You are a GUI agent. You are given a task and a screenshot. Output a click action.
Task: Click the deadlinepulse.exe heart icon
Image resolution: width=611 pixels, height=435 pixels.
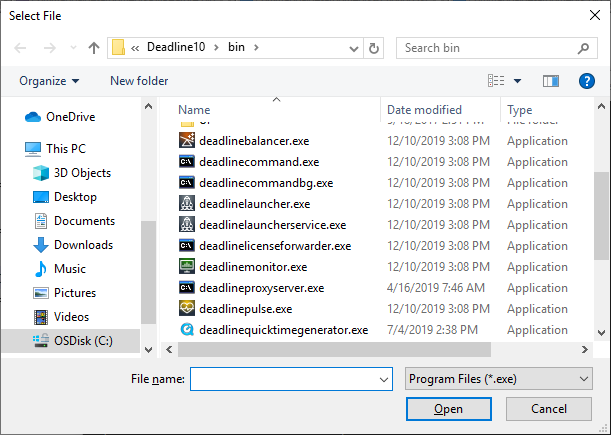tap(187, 309)
